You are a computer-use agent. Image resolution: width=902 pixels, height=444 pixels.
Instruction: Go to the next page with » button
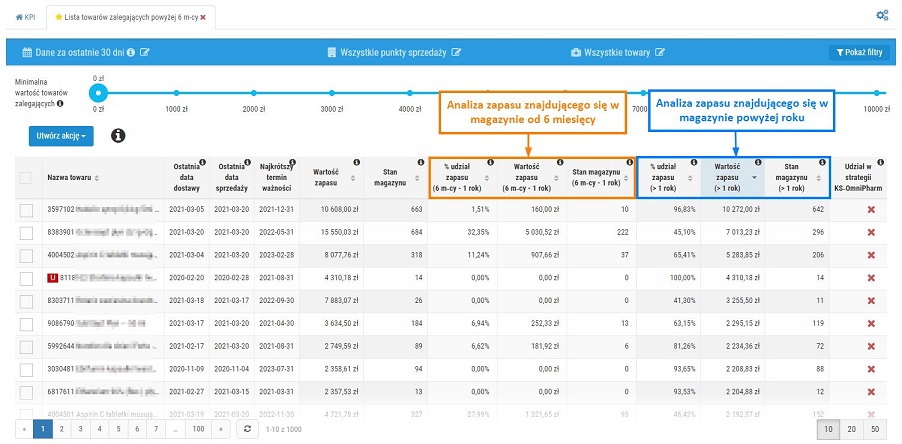tap(221, 429)
